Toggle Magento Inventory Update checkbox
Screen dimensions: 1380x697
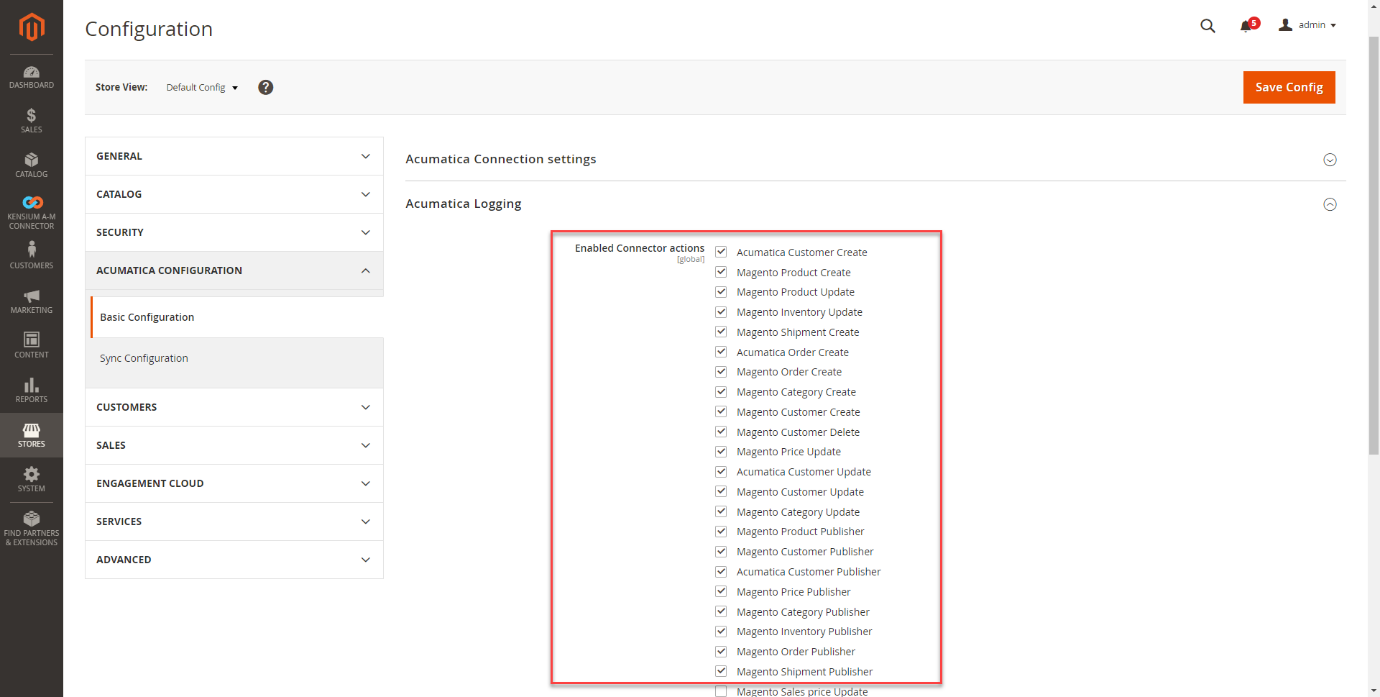[x=721, y=312]
